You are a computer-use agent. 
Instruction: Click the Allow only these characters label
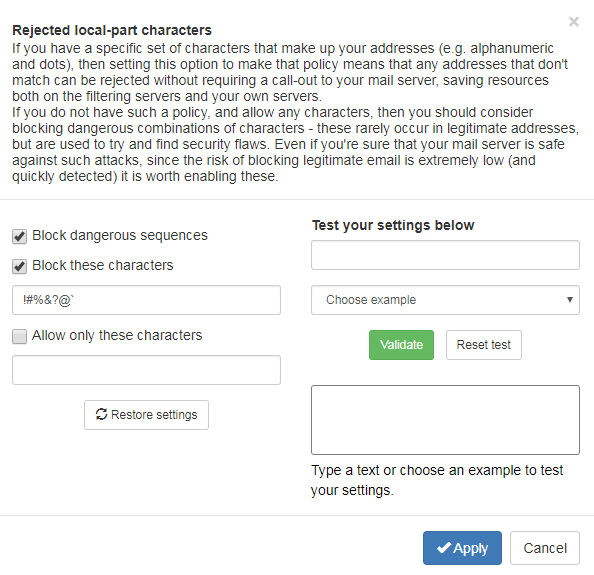pos(117,336)
